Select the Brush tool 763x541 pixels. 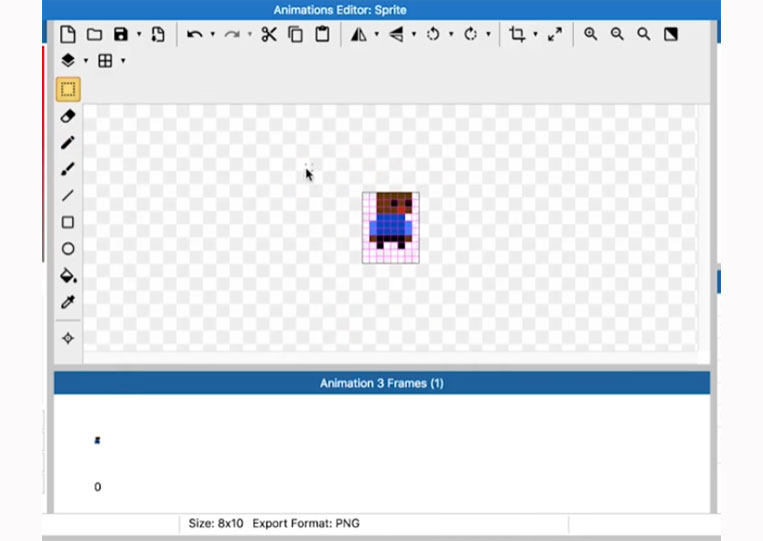[x=68, y=169]
